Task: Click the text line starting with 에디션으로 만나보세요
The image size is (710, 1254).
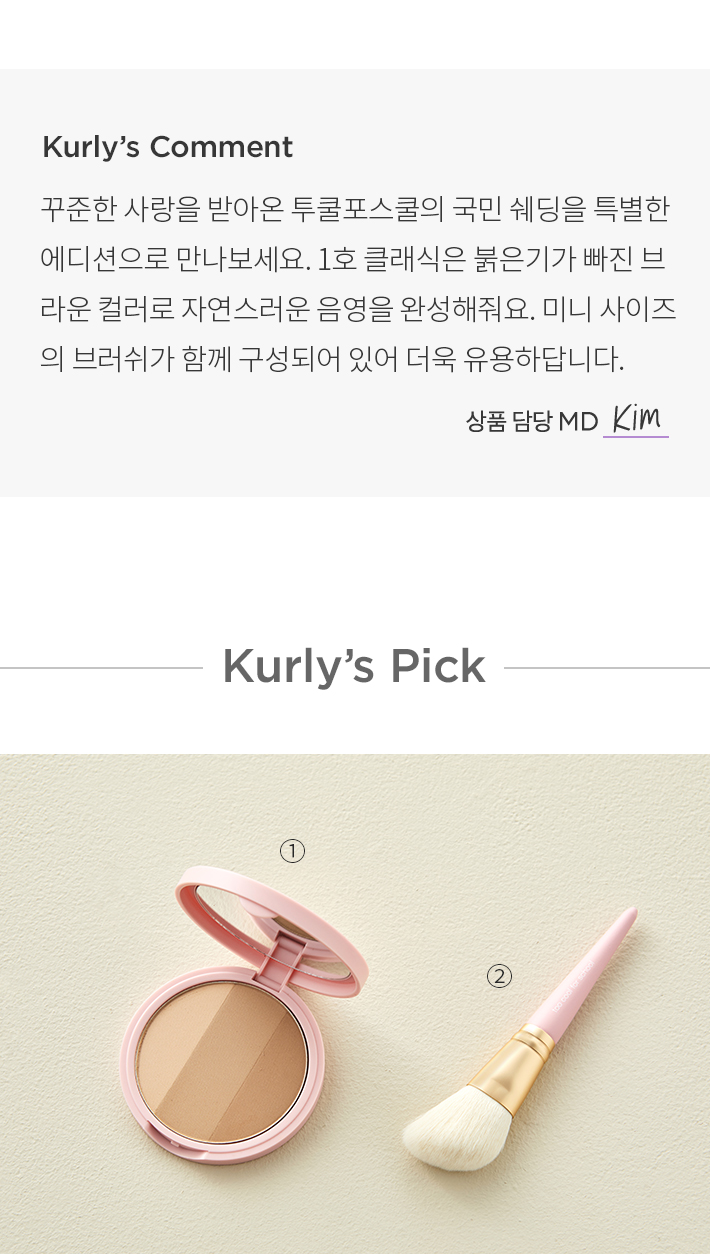Action: 353,260
